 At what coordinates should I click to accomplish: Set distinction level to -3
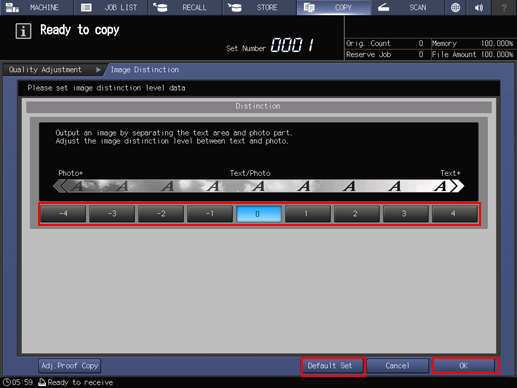pos(112,214)
